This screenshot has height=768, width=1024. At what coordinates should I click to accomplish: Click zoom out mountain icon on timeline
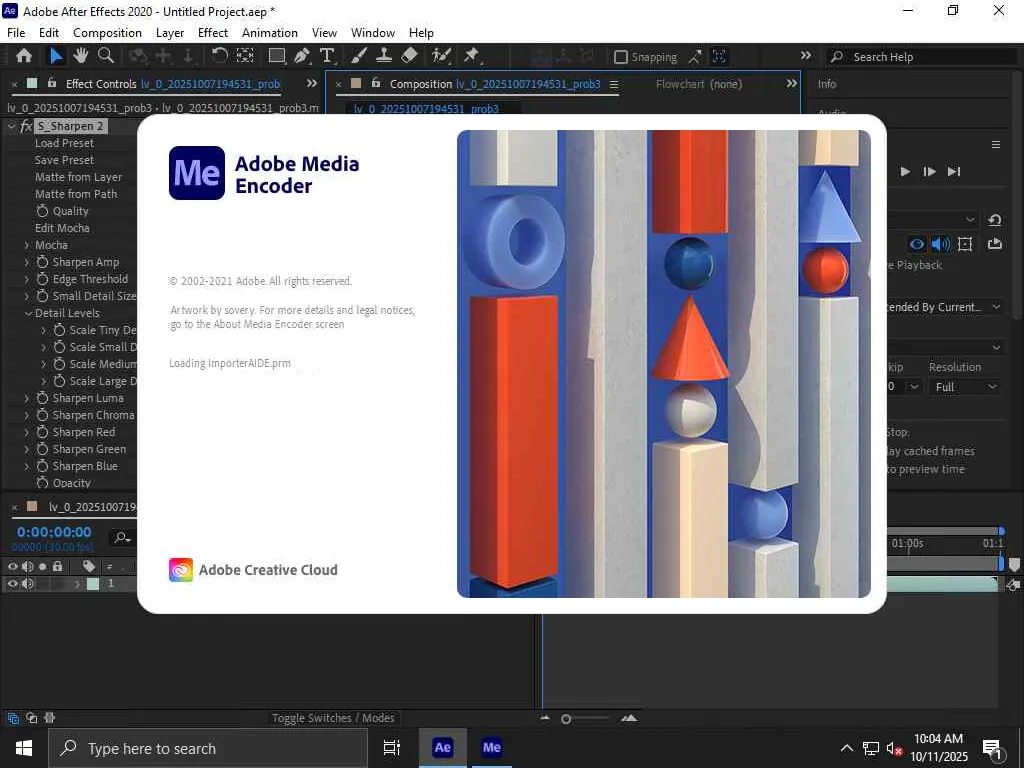(x=545, y=718)
